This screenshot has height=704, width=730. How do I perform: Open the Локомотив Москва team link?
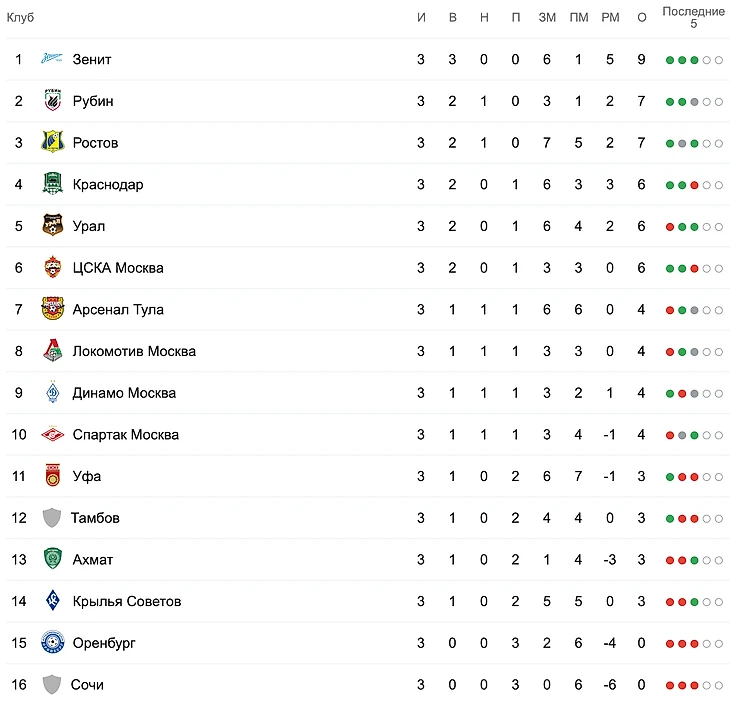click(x=134, y=351)
